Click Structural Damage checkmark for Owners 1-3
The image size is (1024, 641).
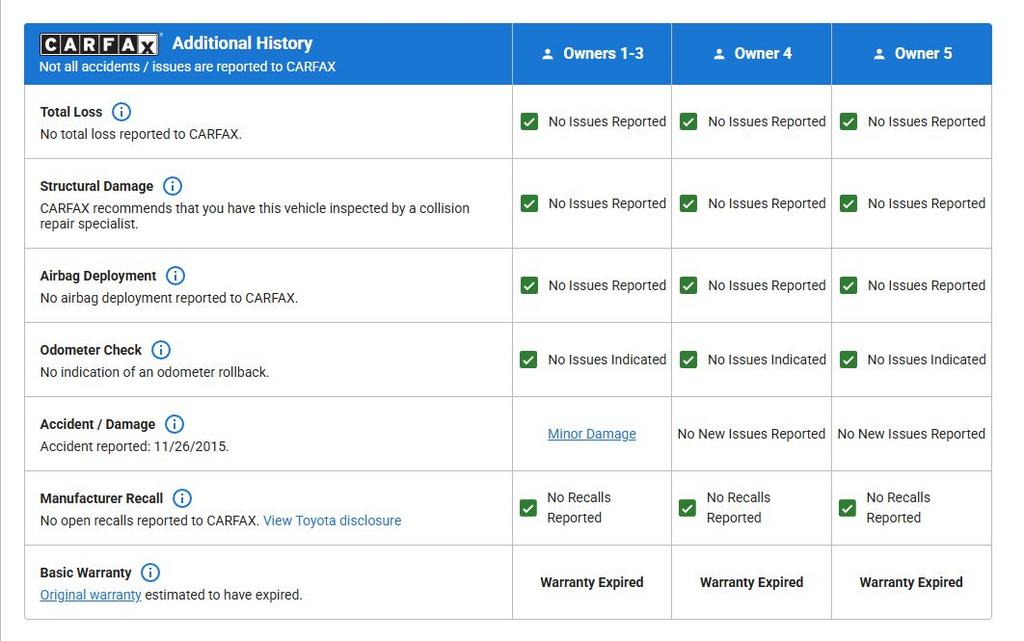click(530, 204)
